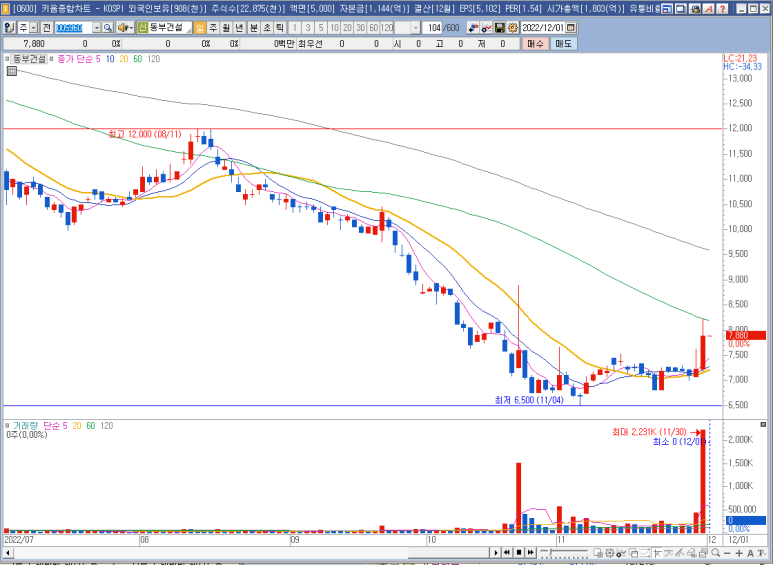Click the bottom toolbar letter A text icon
This screenshot has width=773, height=565.
tap(750, 553)
